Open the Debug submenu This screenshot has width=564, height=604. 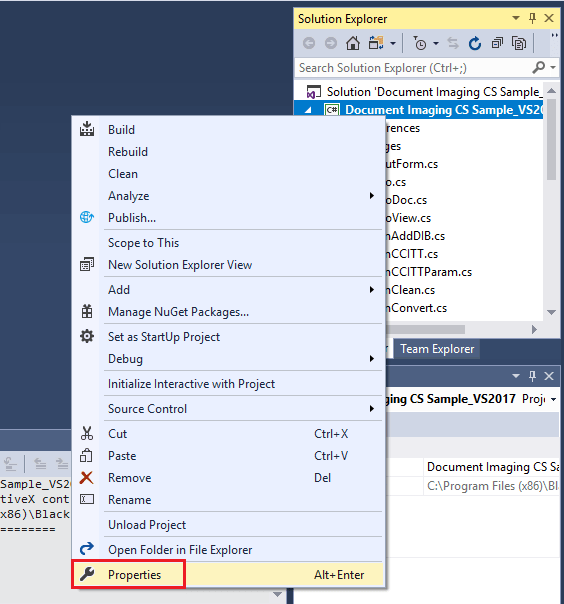click(x=125, y=359)
